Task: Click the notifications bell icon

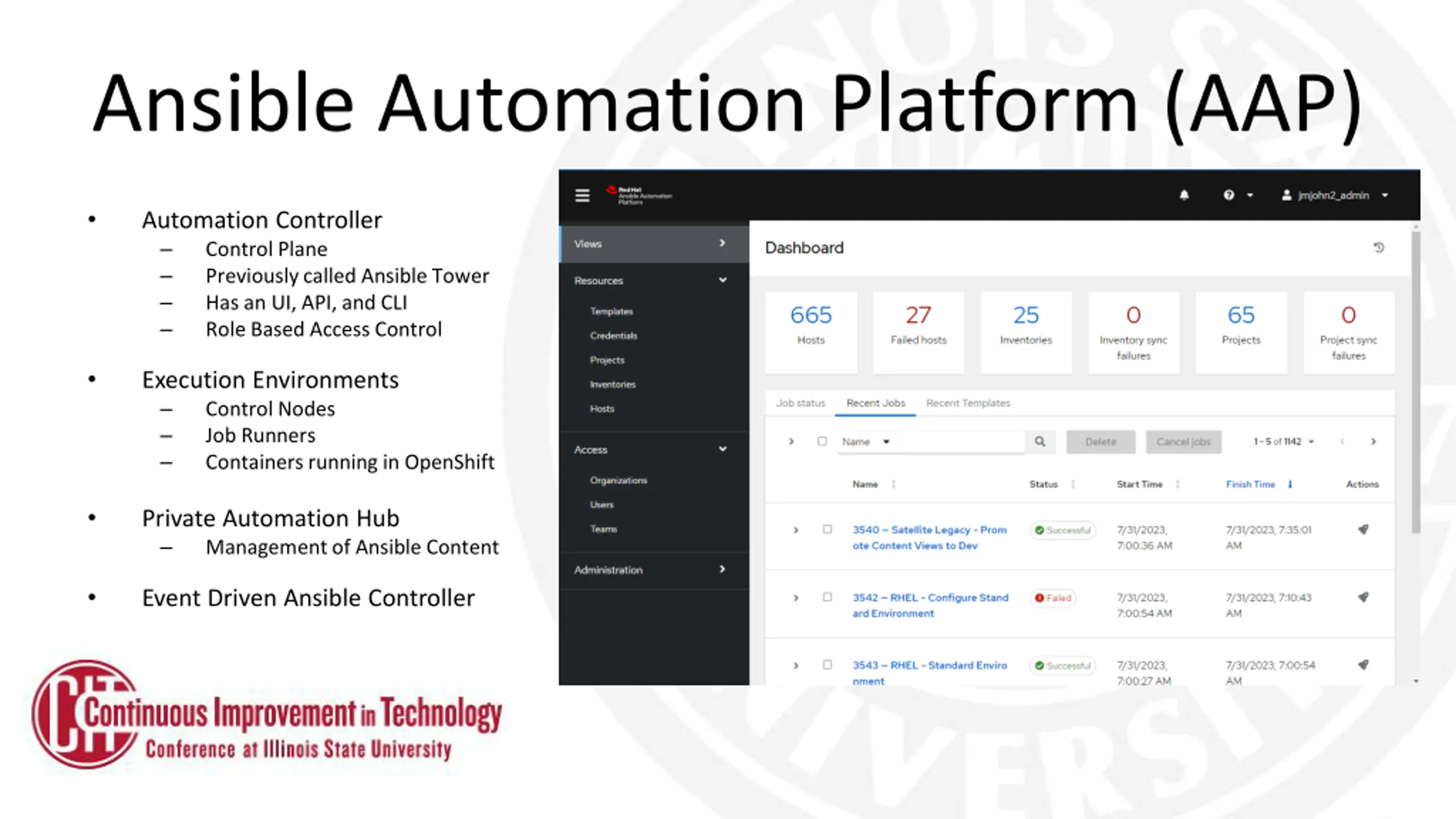Action: click(x=1184, y=196)
